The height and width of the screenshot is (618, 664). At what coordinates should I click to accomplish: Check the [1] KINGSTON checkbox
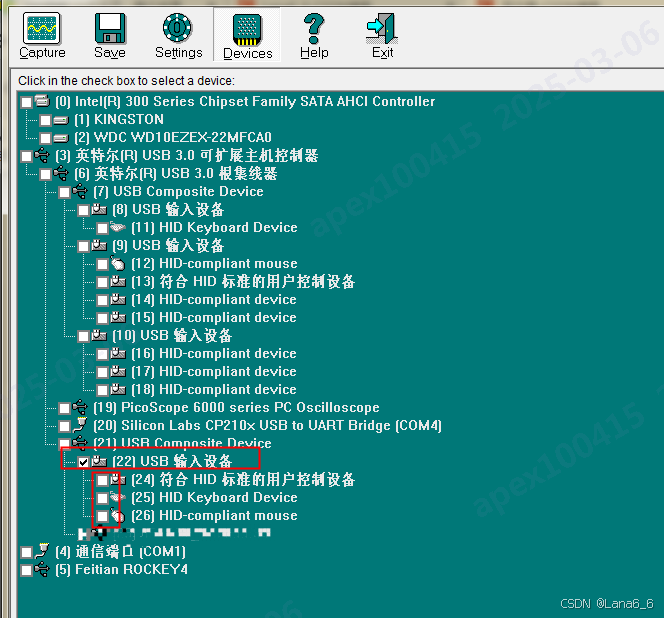tap(45, 120)
